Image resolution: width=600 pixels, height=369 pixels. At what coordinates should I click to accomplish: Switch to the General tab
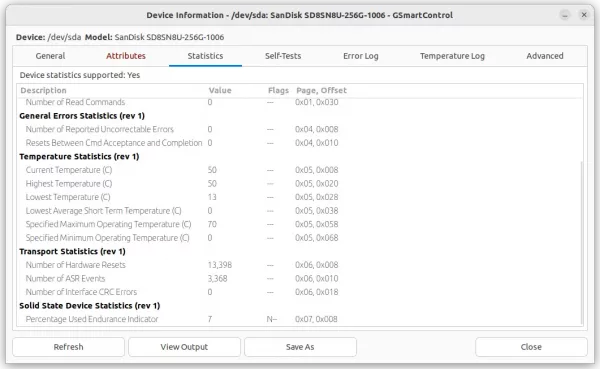point(51,56)
